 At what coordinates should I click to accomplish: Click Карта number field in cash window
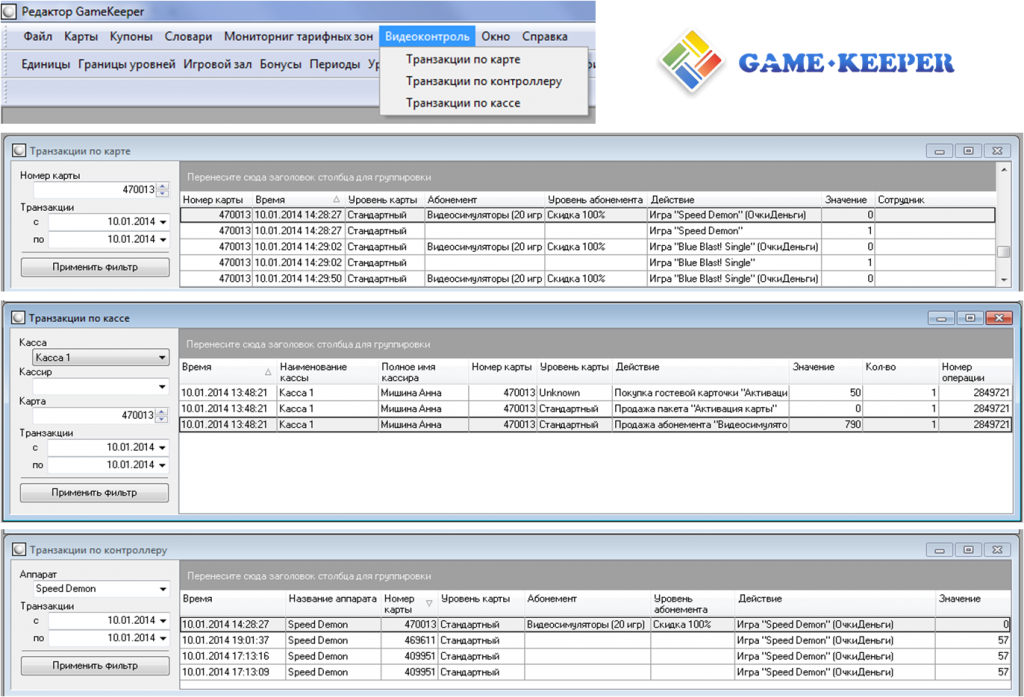95,415
